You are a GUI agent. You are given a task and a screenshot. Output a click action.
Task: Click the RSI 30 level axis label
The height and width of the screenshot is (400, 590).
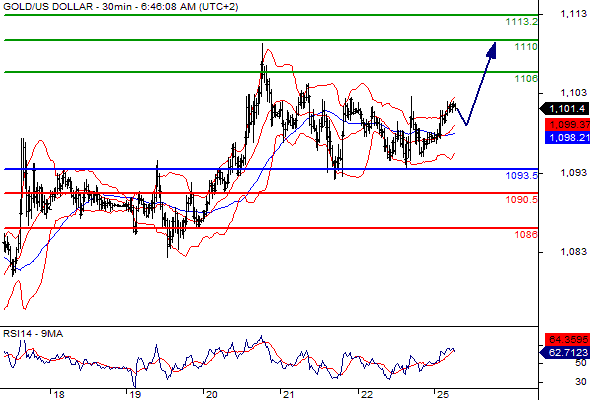tap(581, 382)
